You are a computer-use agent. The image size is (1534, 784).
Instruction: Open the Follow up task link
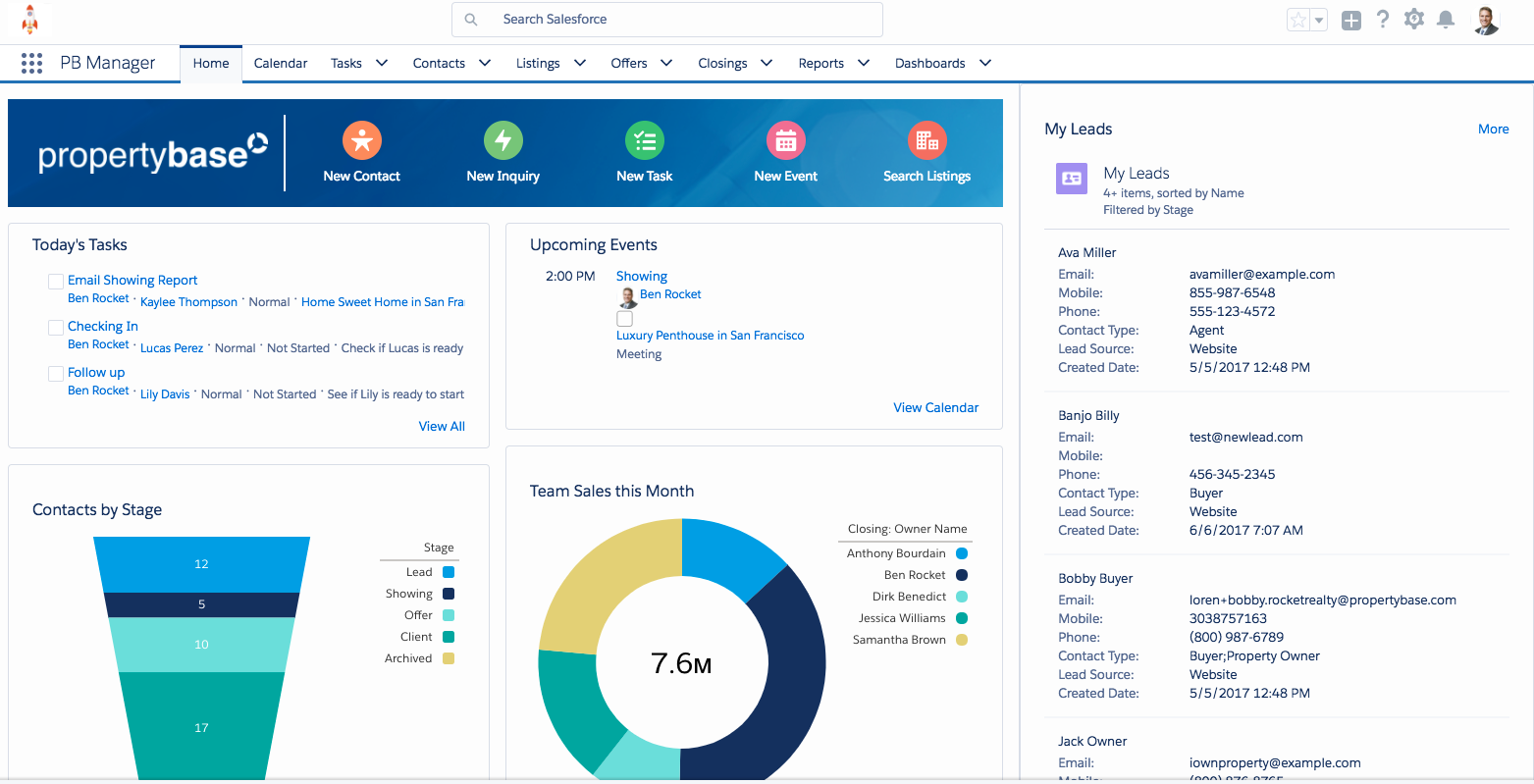[x=96, y=372]
